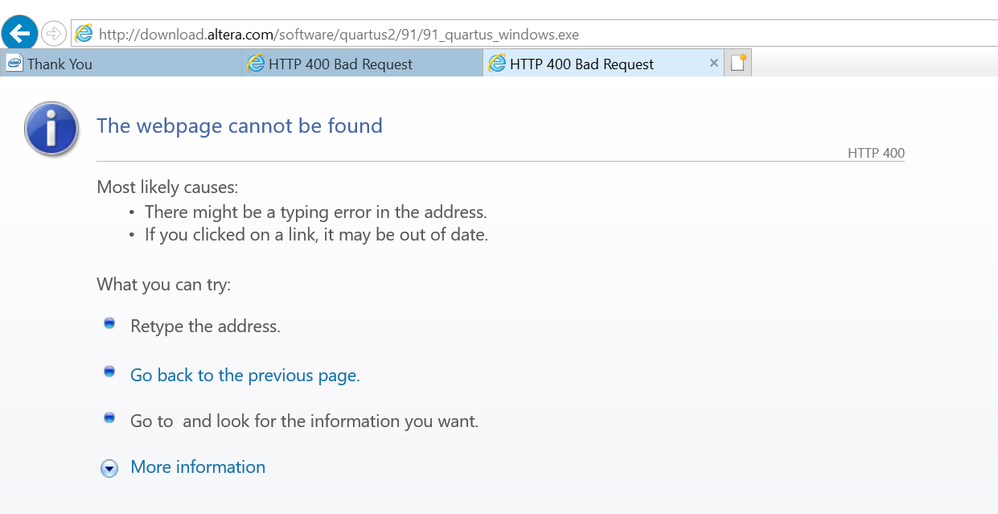Viewport: 998px width, 514px height.
Task: Click the favicon on the inactive HTTP 400 tab
Action: (255, 64)
